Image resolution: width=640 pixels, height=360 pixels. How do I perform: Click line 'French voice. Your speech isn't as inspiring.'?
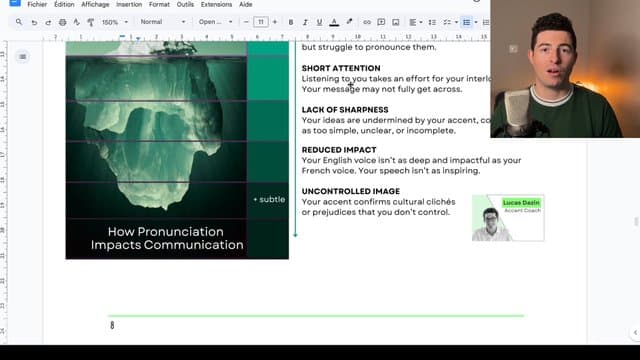391,171
